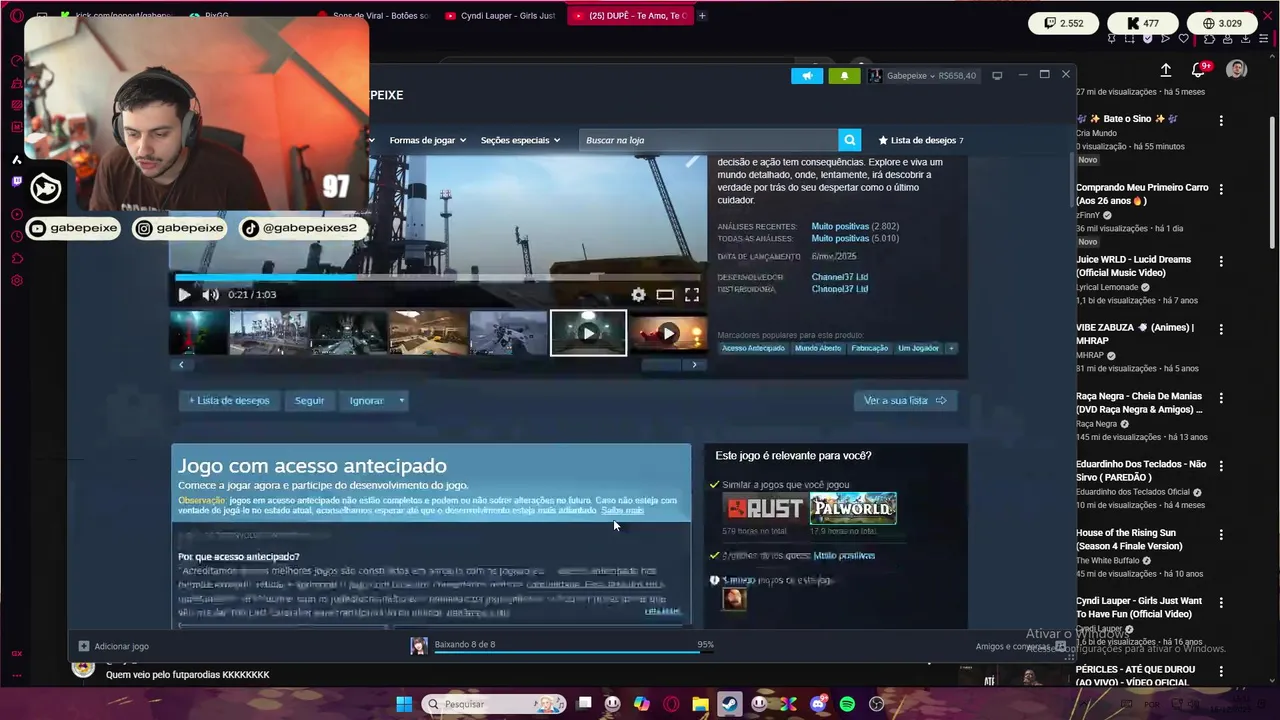This screenshot has height=720, width=1280.
Task: Open the Rust similar game capsule
Action: tap(764, 508)
